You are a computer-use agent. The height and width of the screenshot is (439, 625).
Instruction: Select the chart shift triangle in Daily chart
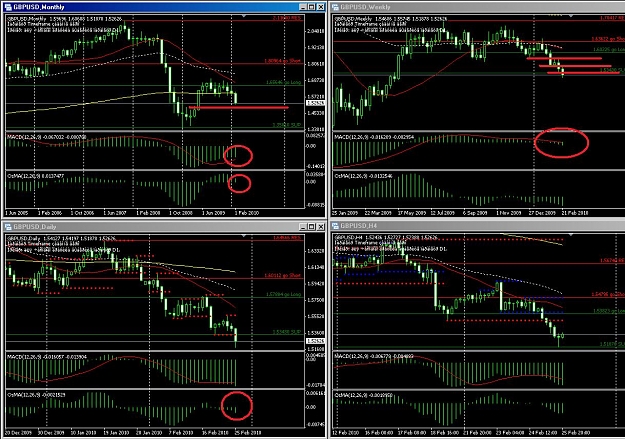(x=244, y=236)
